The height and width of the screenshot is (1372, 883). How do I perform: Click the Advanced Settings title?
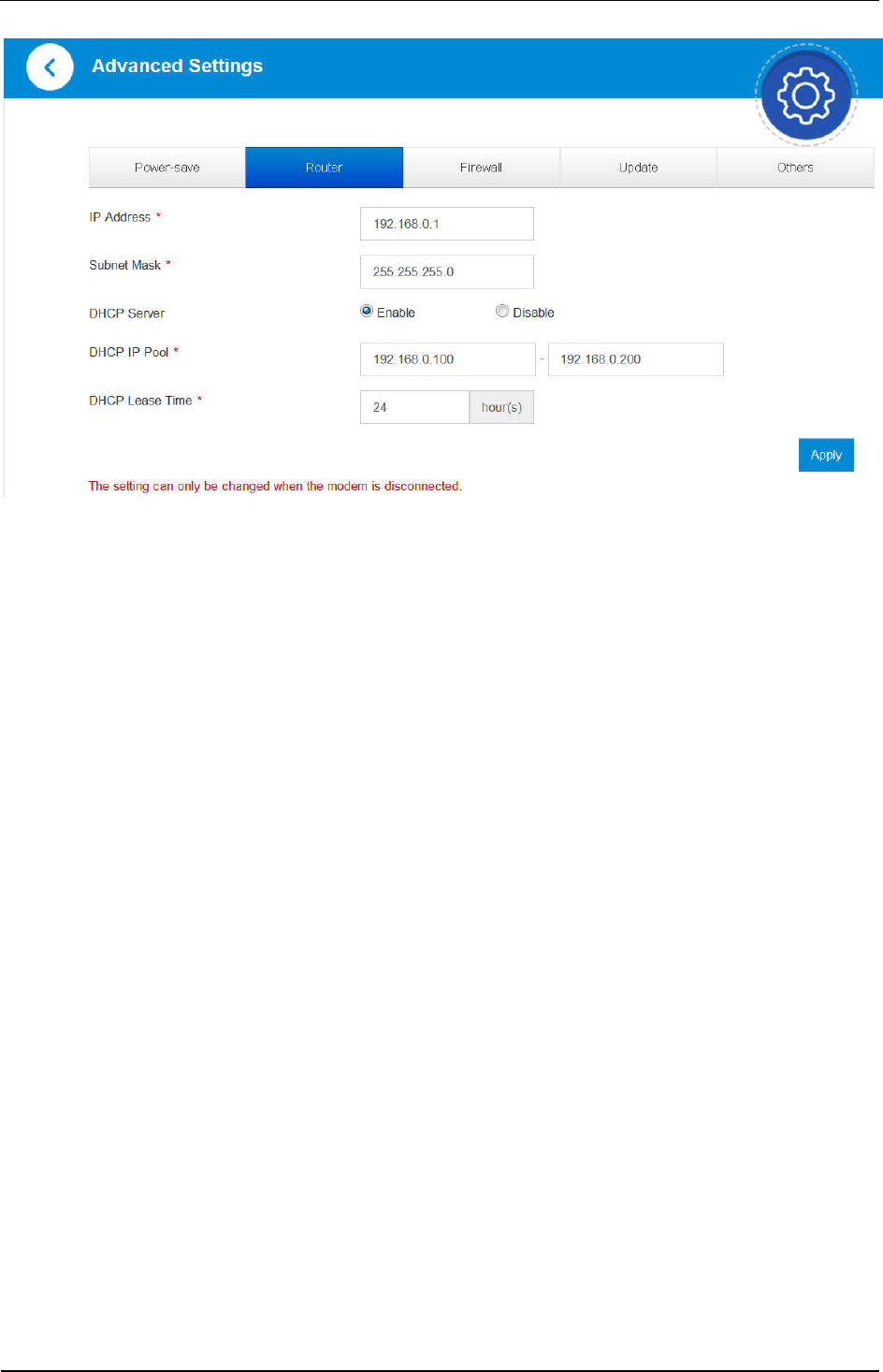177,66
